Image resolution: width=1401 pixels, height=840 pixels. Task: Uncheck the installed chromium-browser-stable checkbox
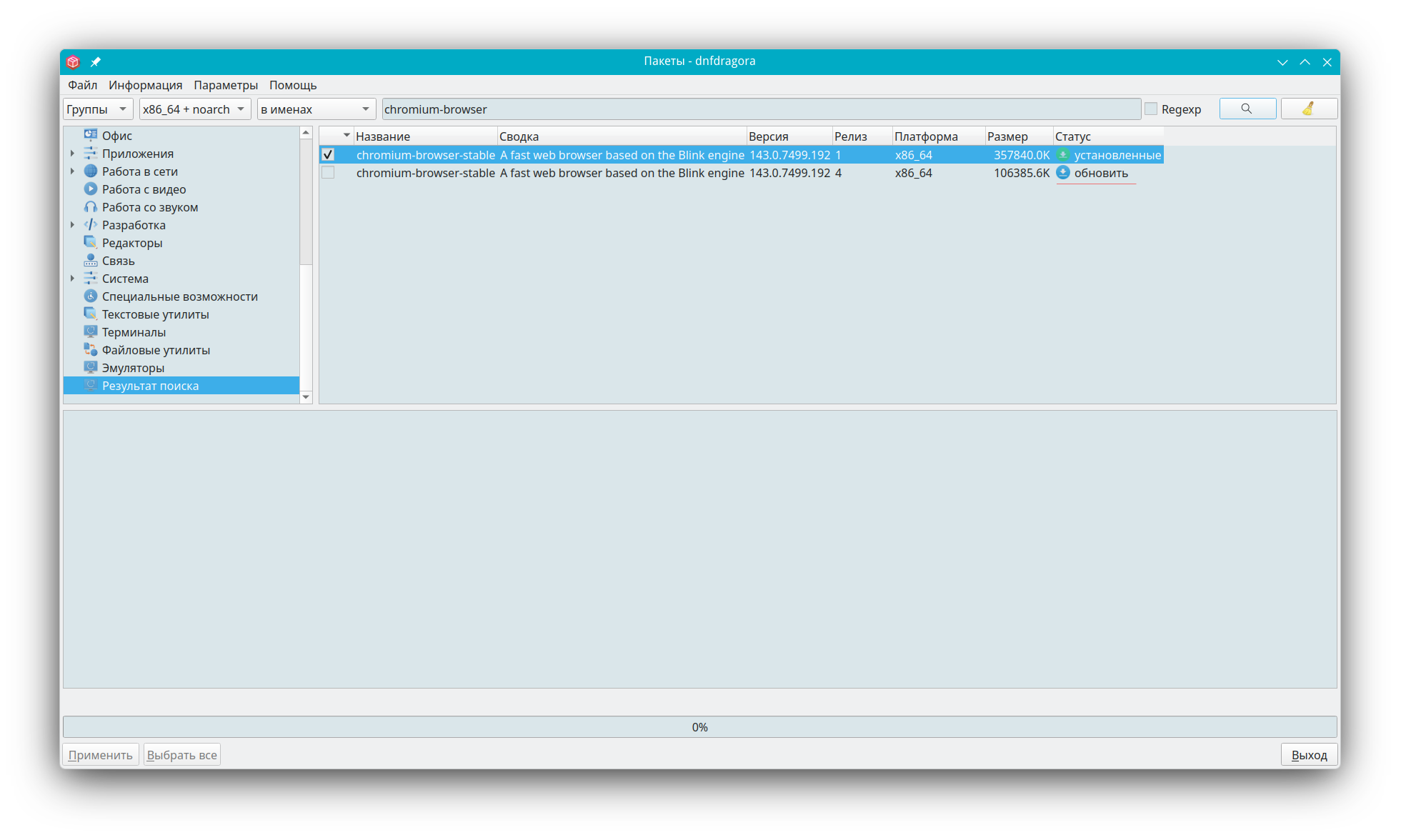click(x=328, y=155)
